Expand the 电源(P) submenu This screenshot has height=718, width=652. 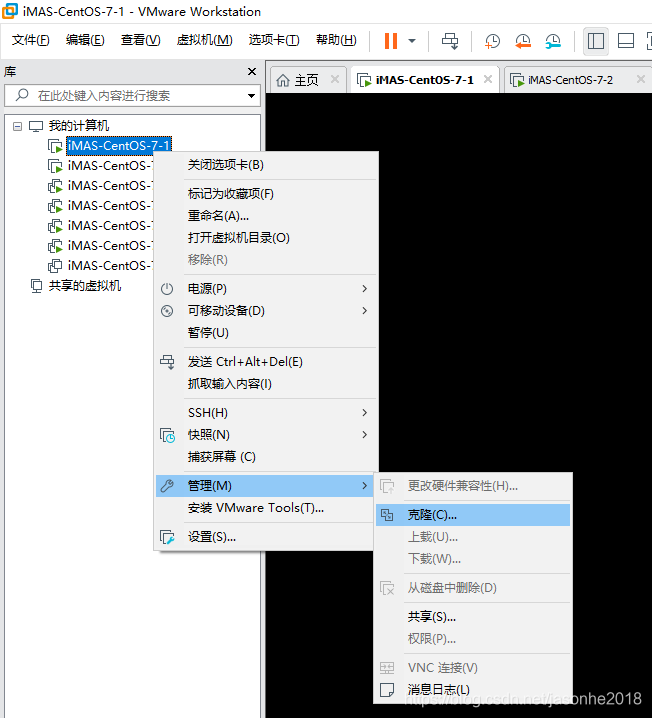267,288
